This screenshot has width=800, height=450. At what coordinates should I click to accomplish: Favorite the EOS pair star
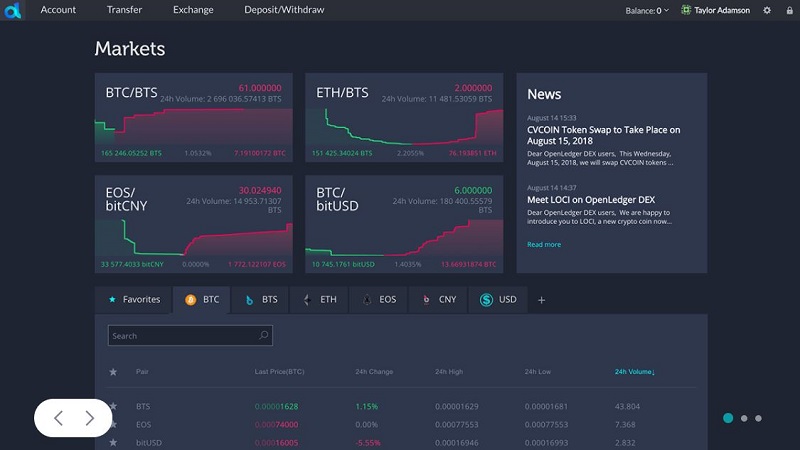click(114, 424)
